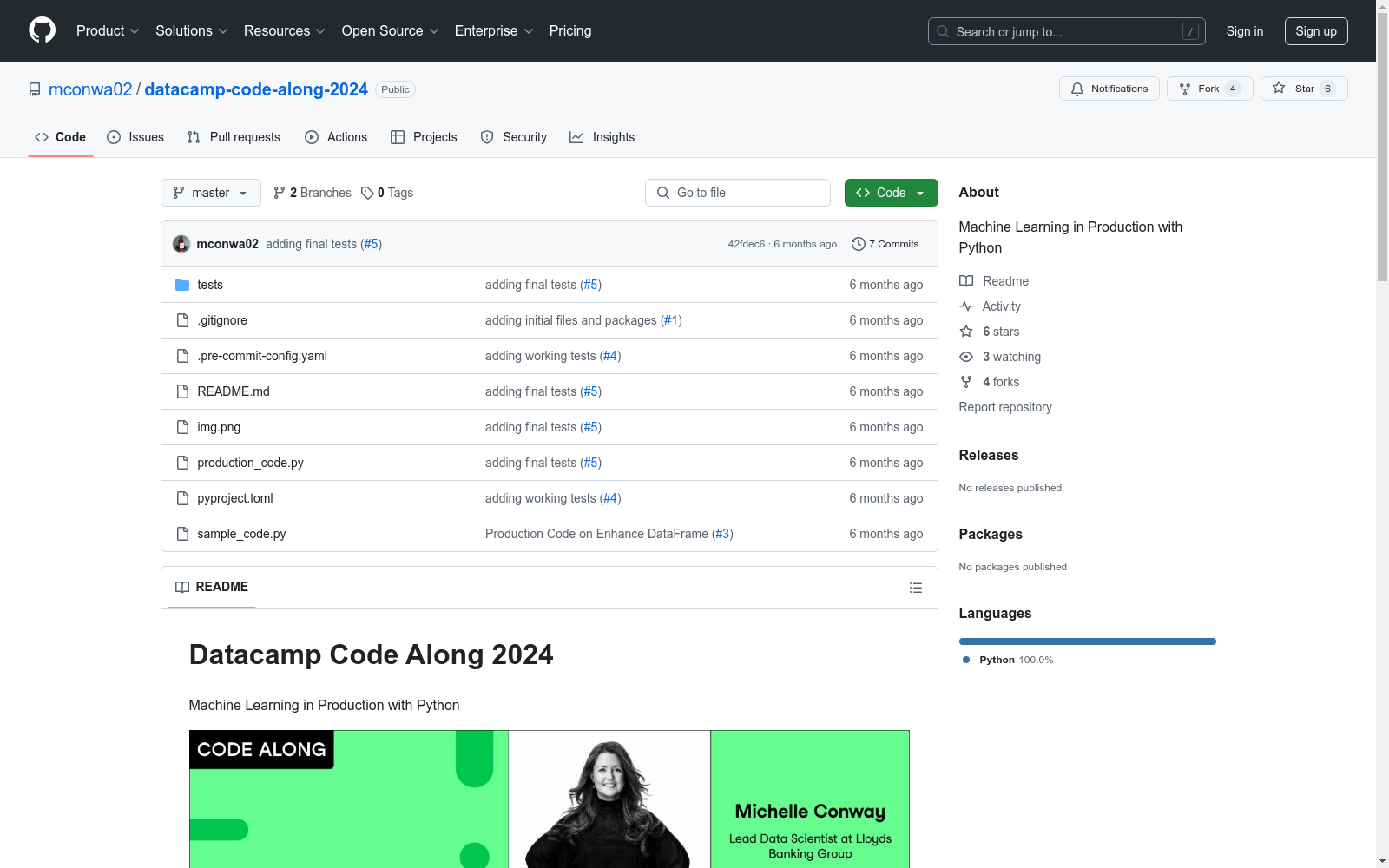Open the green Code dropdown
1389x868 pixels.
891,193
